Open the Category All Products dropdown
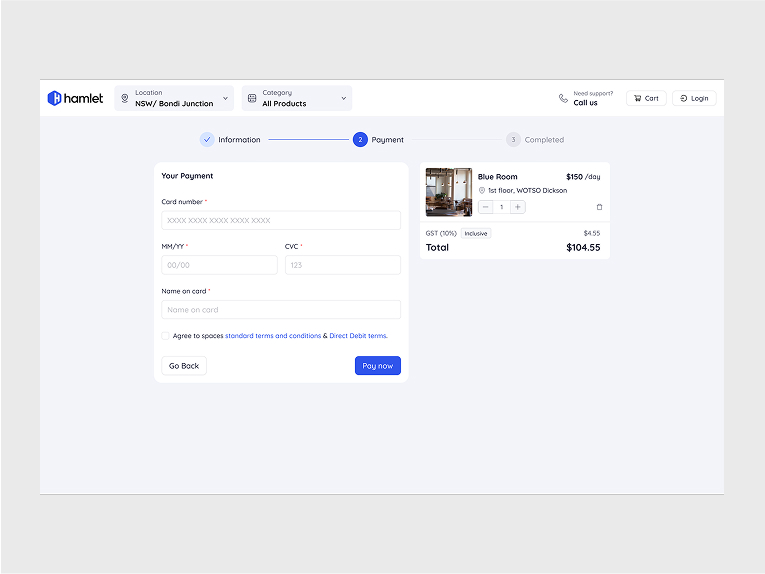 (297, 98)
